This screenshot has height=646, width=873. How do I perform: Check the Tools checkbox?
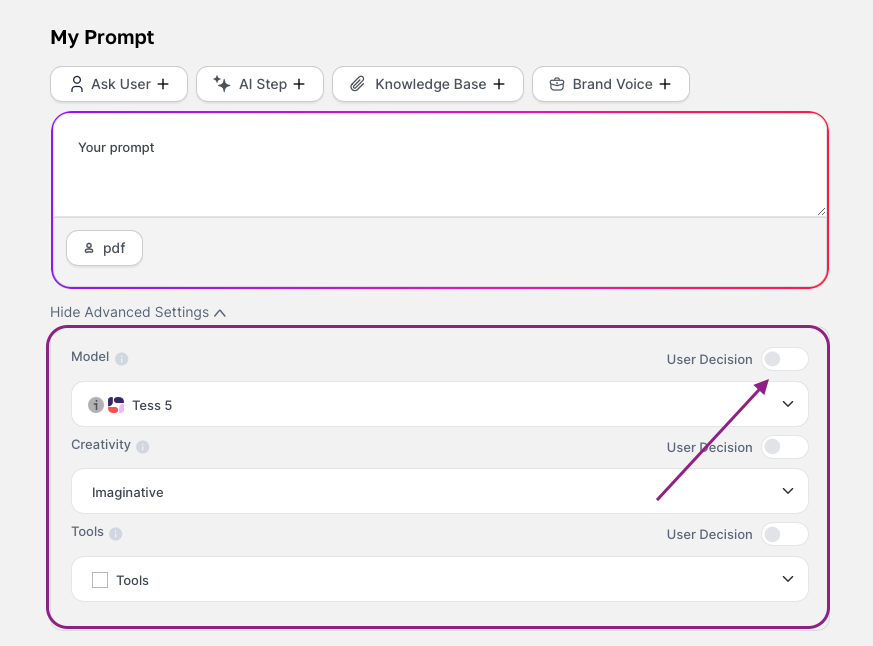[x=100, y=580]
